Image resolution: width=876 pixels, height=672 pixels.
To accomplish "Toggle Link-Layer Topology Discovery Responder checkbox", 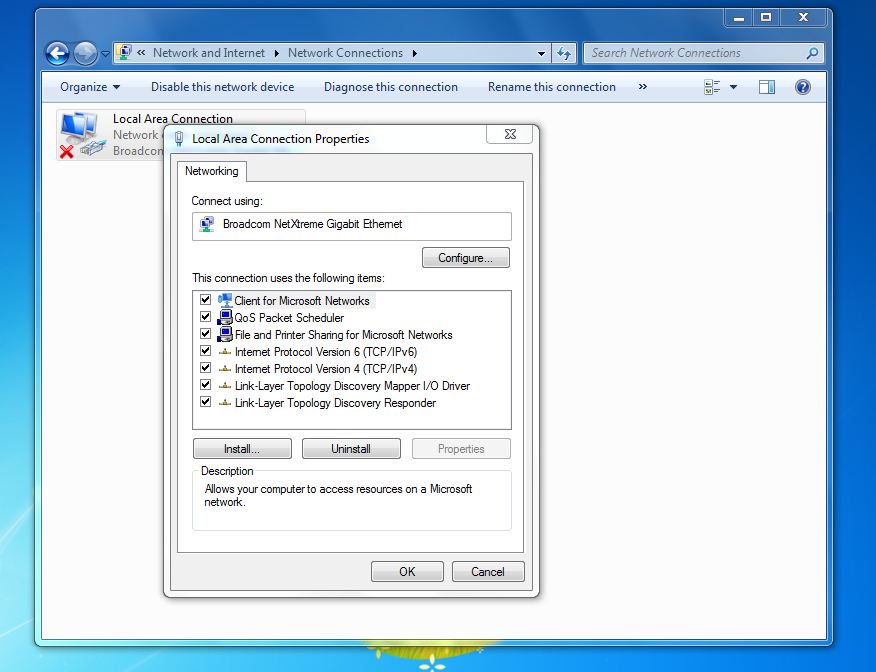I will click(x=205, y=402).
